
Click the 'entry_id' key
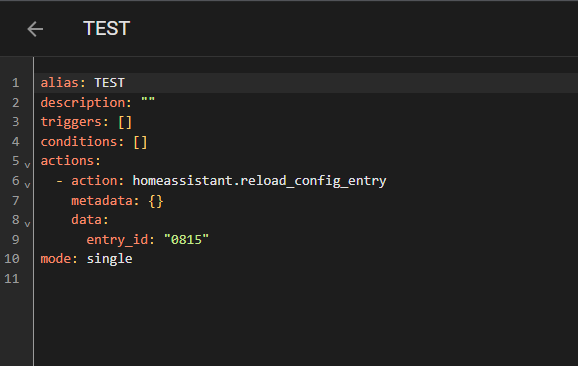[x=117, y=240]
